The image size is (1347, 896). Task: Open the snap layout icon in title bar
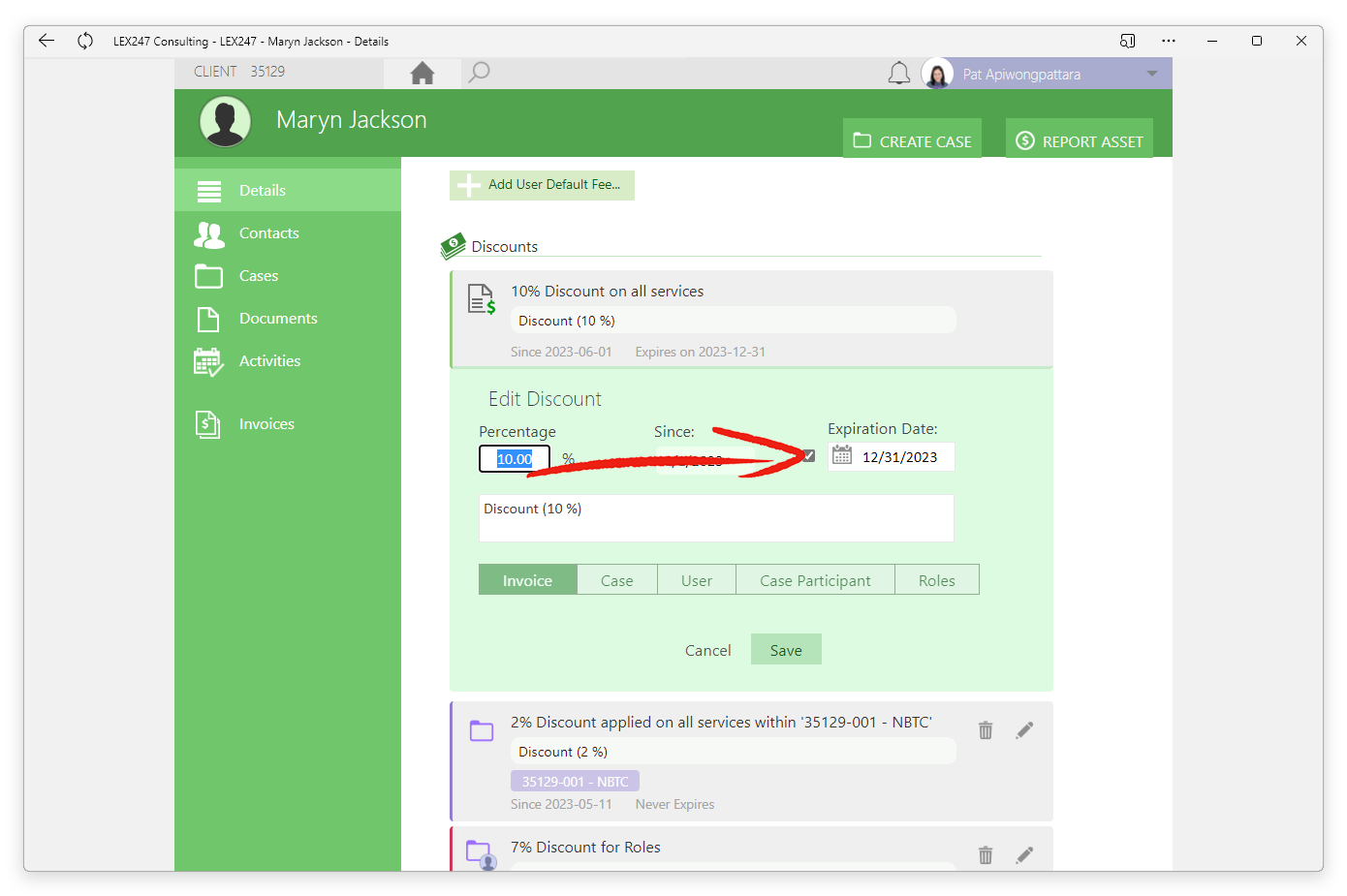(x=1127, y=41)
